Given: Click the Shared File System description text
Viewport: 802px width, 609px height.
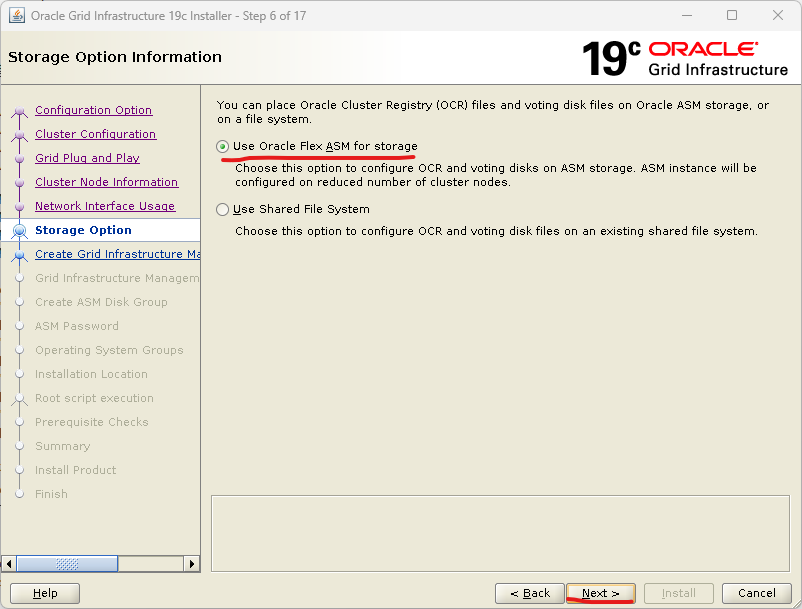Looking at the screenshot, I should 496,231.
